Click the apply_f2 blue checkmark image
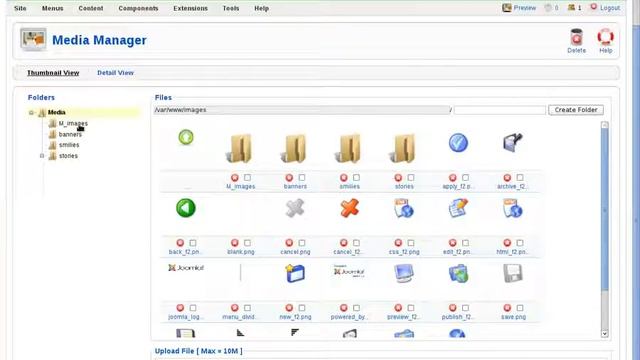This screenshot has height=360, width=640. pyautogui.click(x=458, y=143)
